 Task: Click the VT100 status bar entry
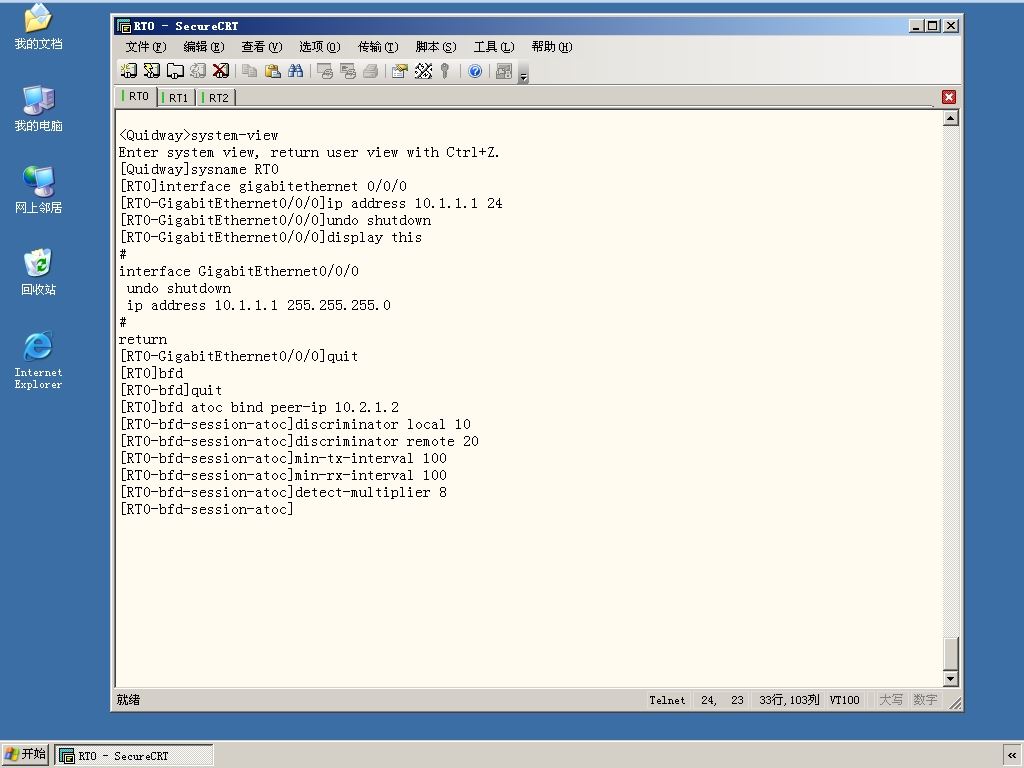pyautogui.click(x=844, y=700)
